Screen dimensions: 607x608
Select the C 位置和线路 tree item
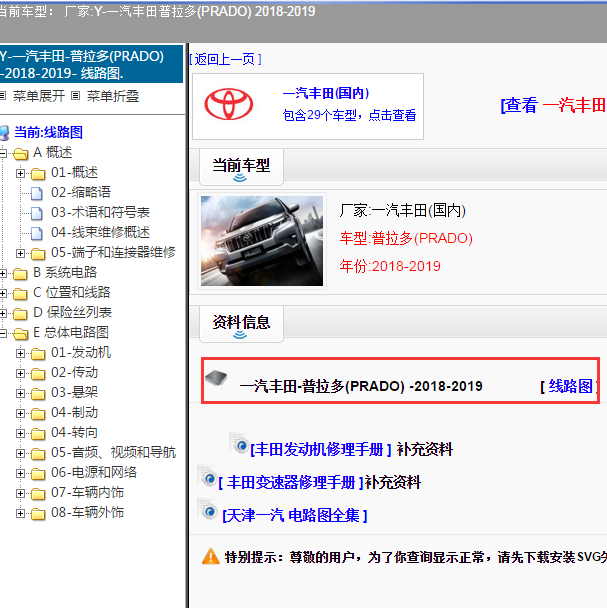(x=72, y=292)
